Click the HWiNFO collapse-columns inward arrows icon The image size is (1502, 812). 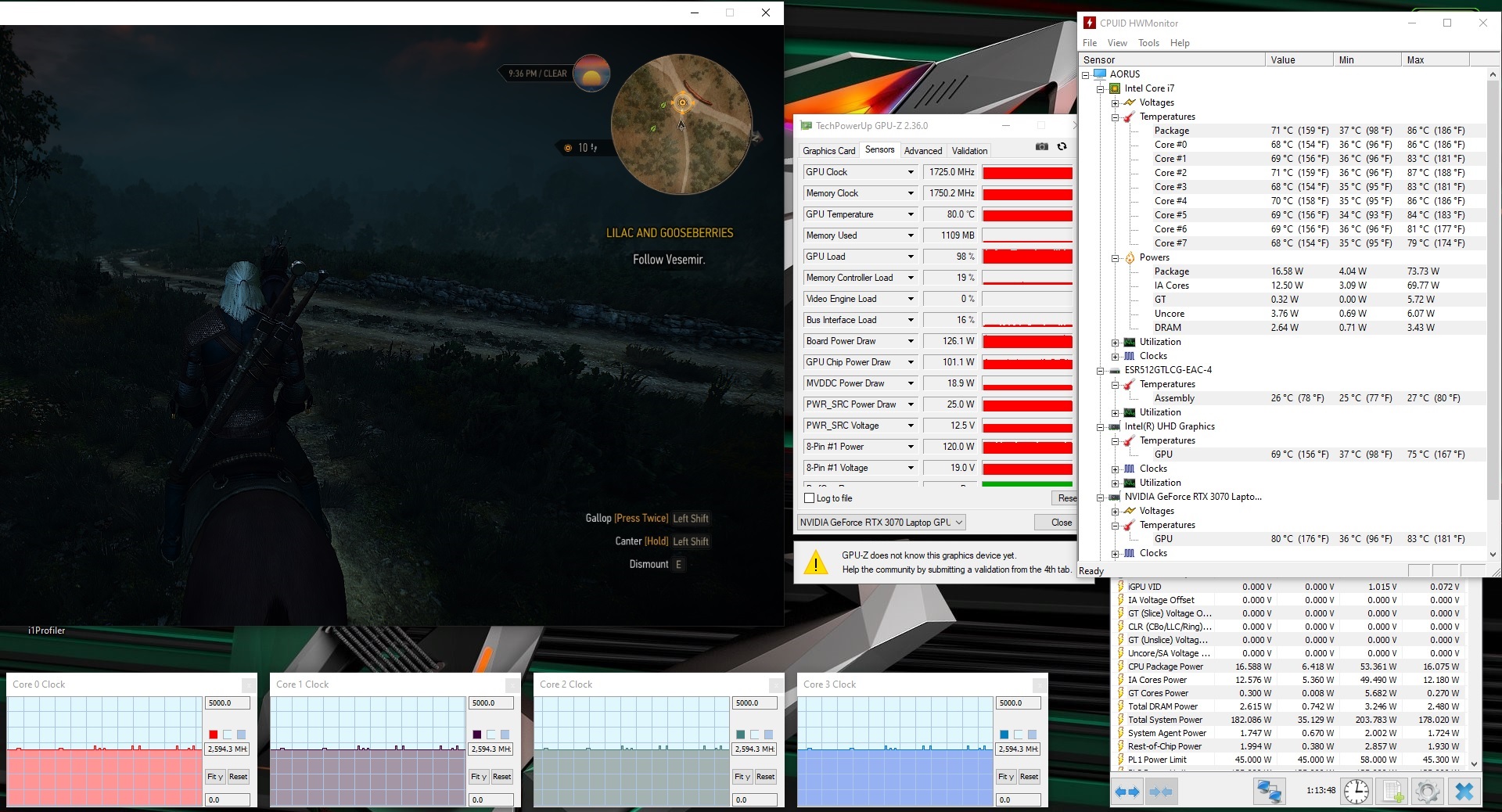[x=1161, y=792]
